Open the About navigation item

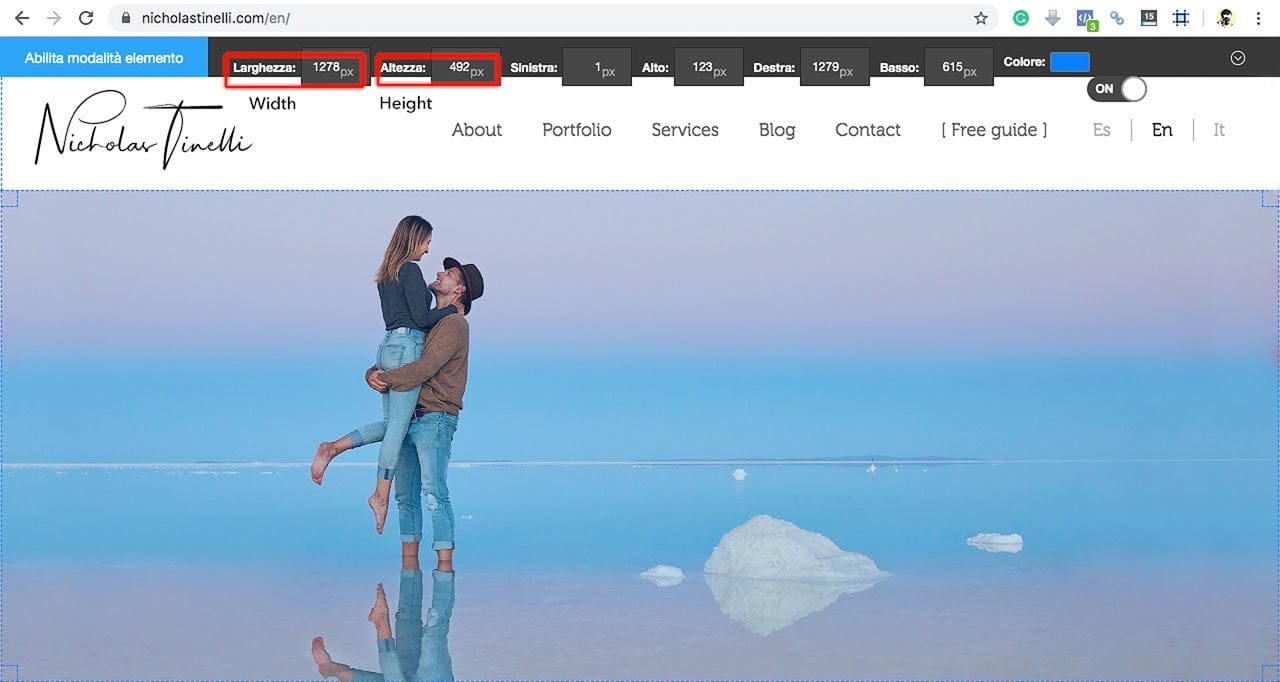[x=477, y=130]
